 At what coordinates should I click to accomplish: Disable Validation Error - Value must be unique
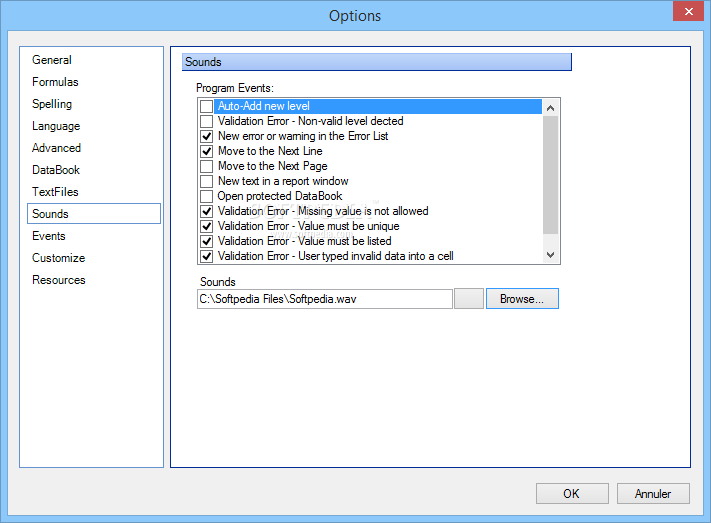207,226
